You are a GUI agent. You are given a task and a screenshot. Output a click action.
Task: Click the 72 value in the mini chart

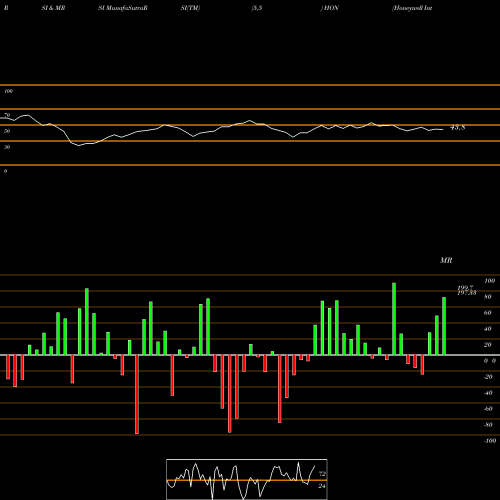(x=322, y=474)
